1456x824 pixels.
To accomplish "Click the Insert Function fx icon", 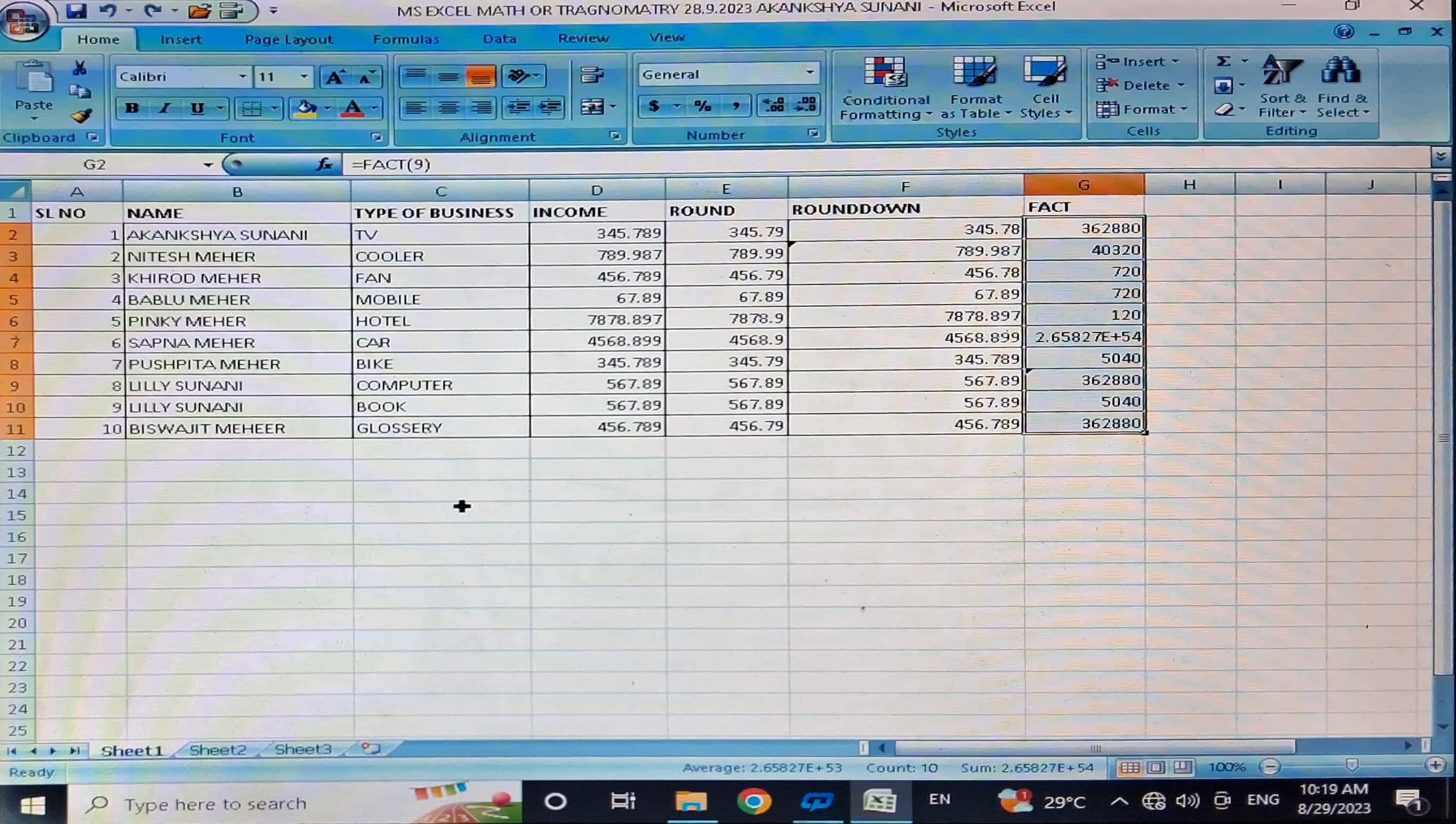I will [325, 164].
